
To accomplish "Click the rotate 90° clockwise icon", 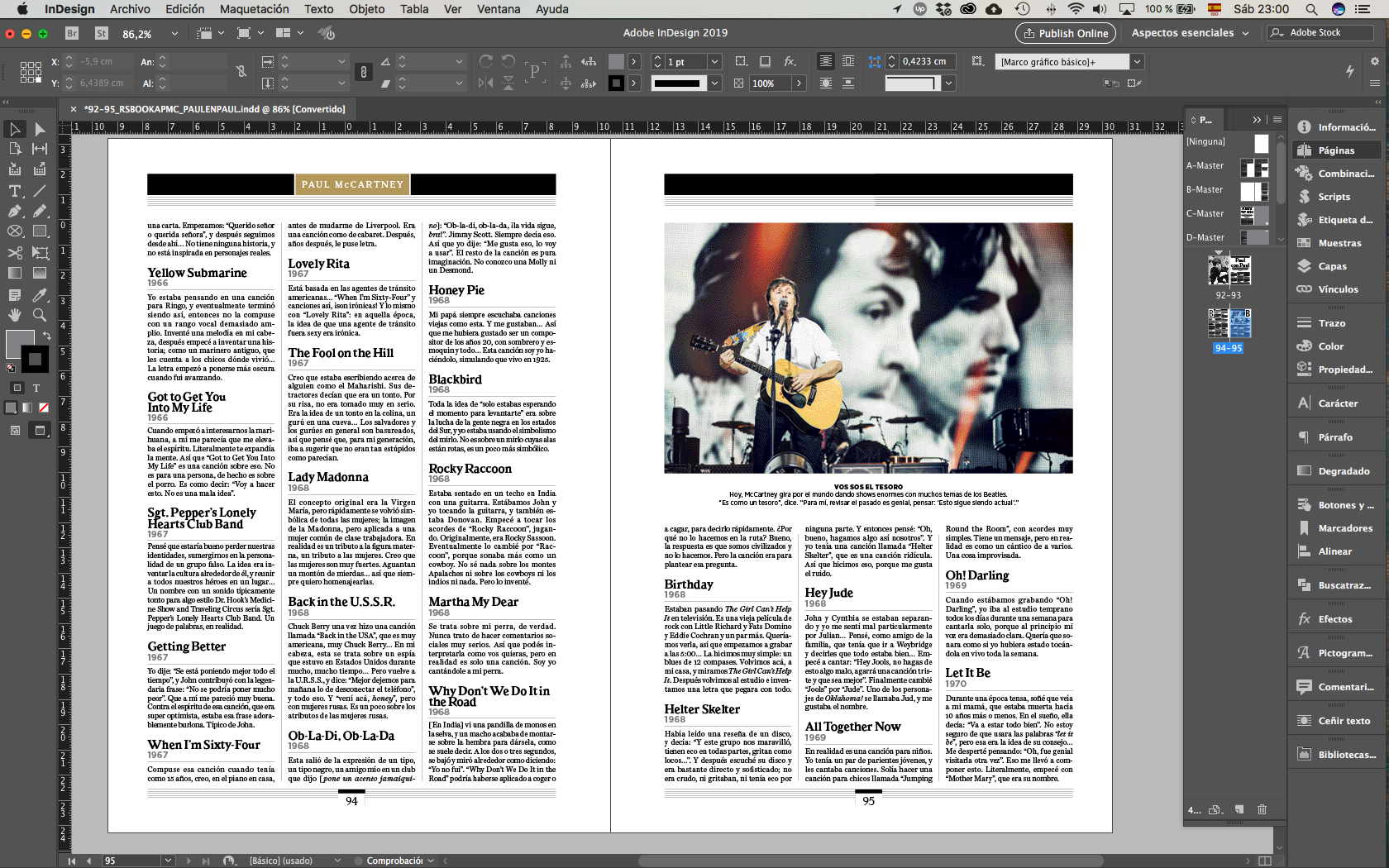I will (x=486, y=61).
